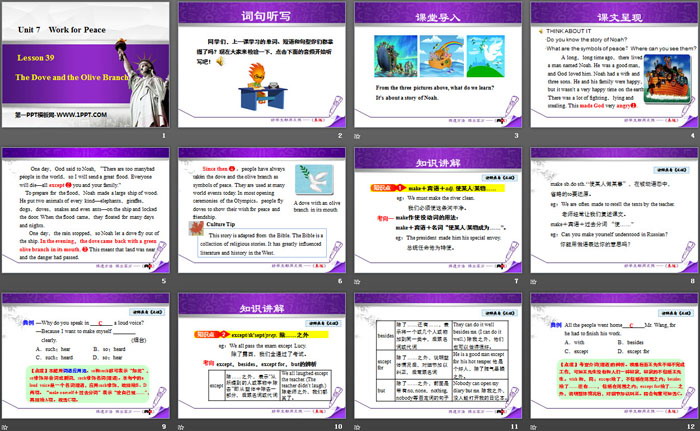Select slide 4 thumbnail THINK ABOUT IT

614,65
